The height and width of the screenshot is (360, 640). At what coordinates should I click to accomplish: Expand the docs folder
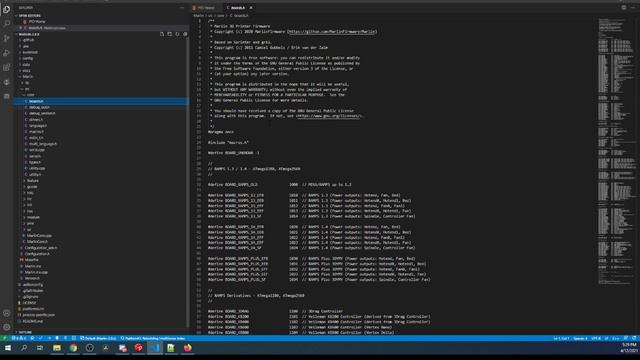click(27, 71)
